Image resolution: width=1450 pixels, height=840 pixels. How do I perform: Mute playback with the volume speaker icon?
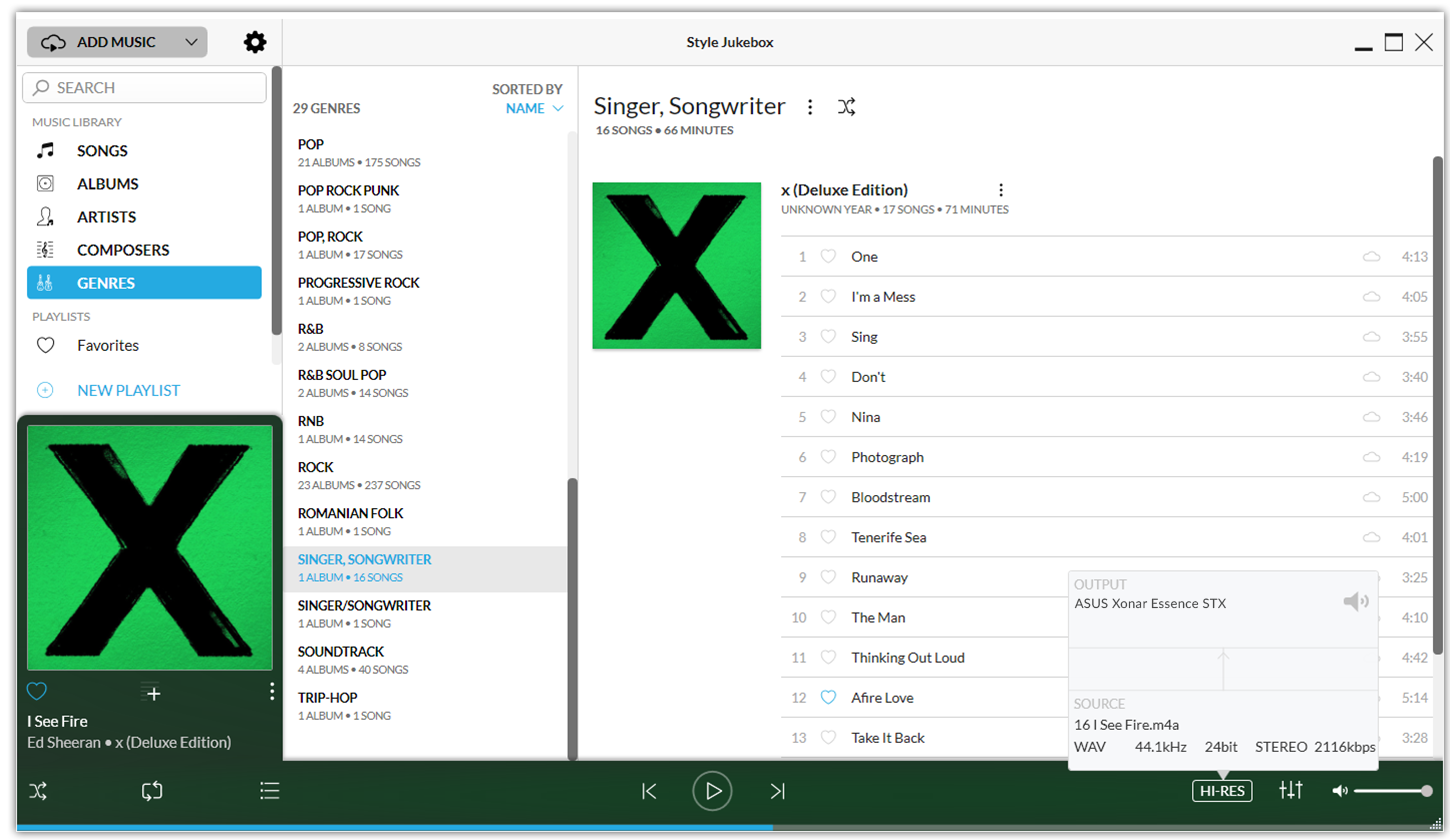[x=1340, y=791]
